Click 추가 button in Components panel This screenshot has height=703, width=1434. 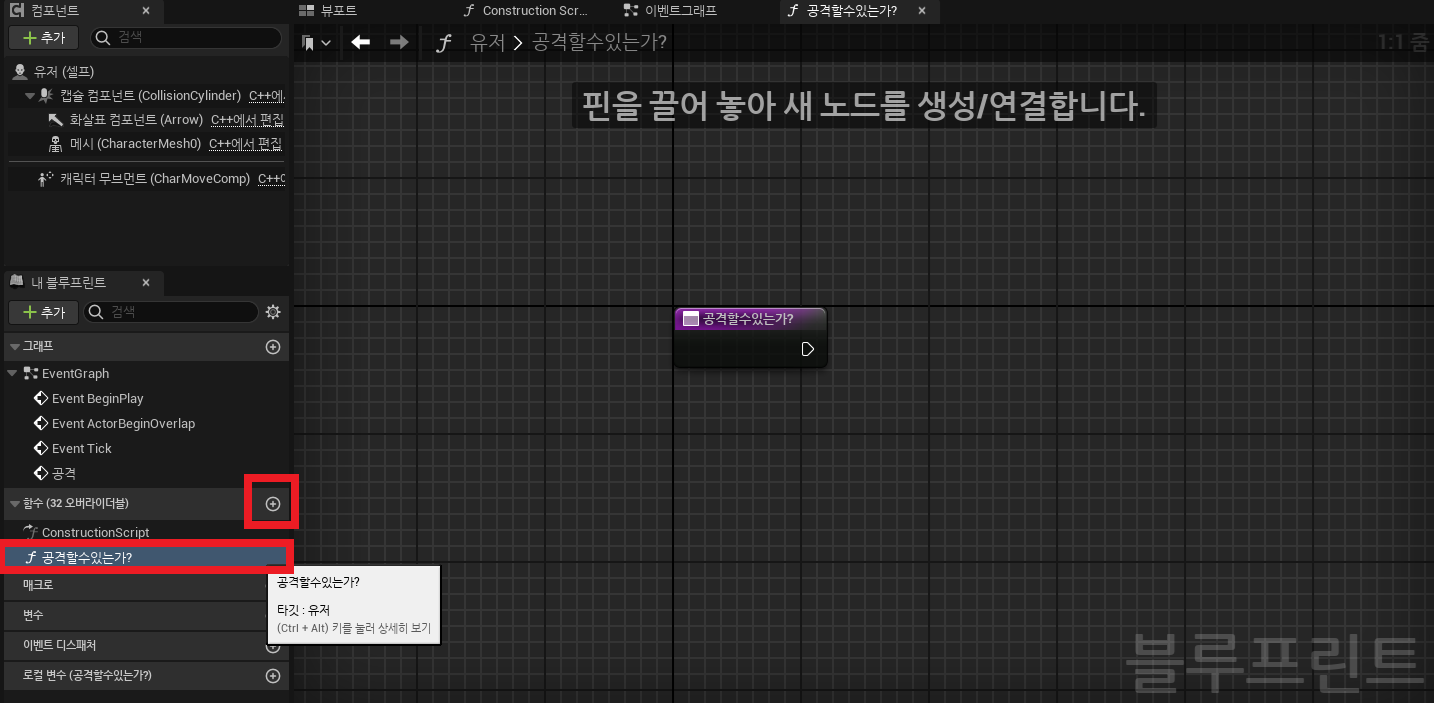click(x=44, y=38)
